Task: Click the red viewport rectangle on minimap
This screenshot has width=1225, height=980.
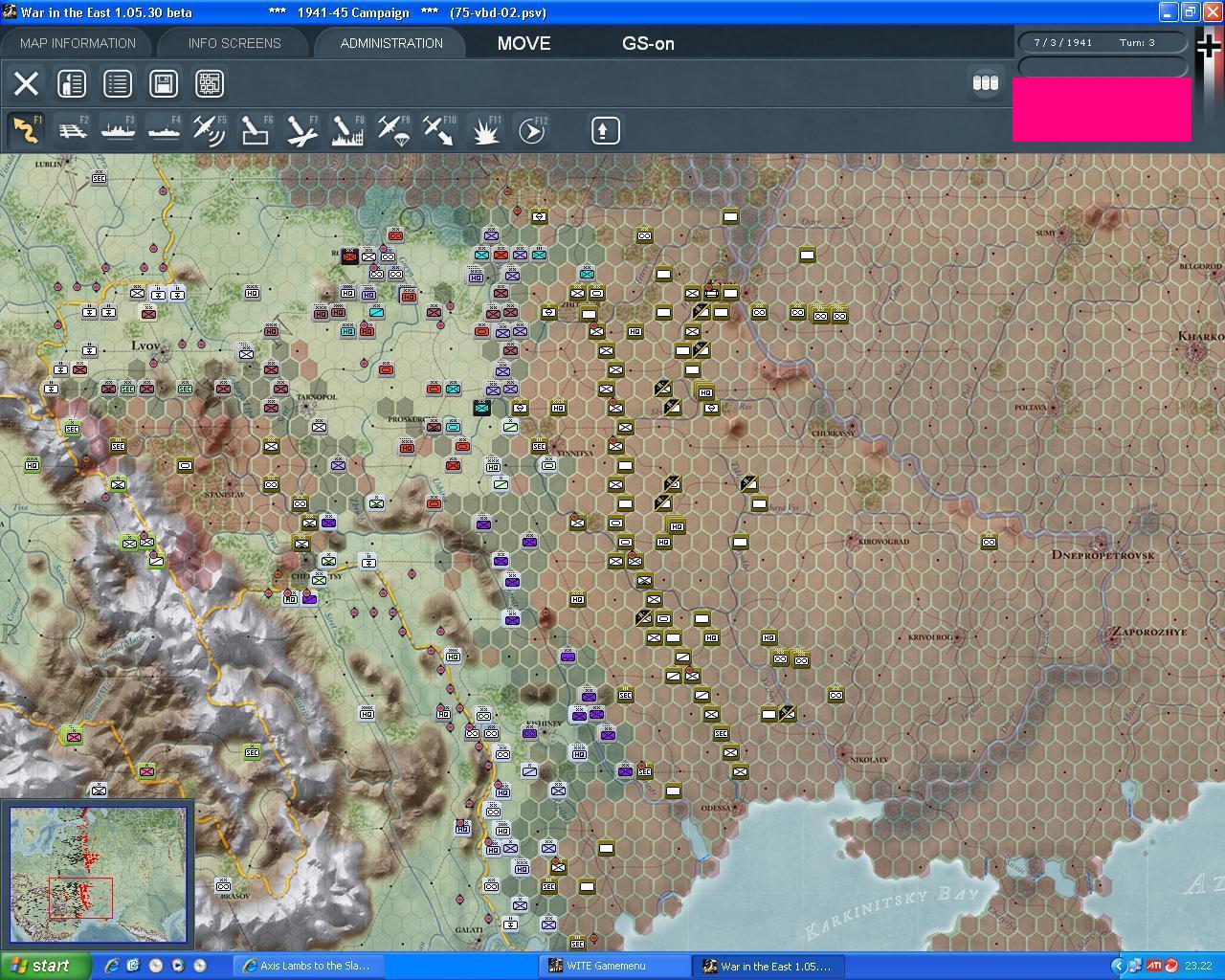Action: [80, 898]
